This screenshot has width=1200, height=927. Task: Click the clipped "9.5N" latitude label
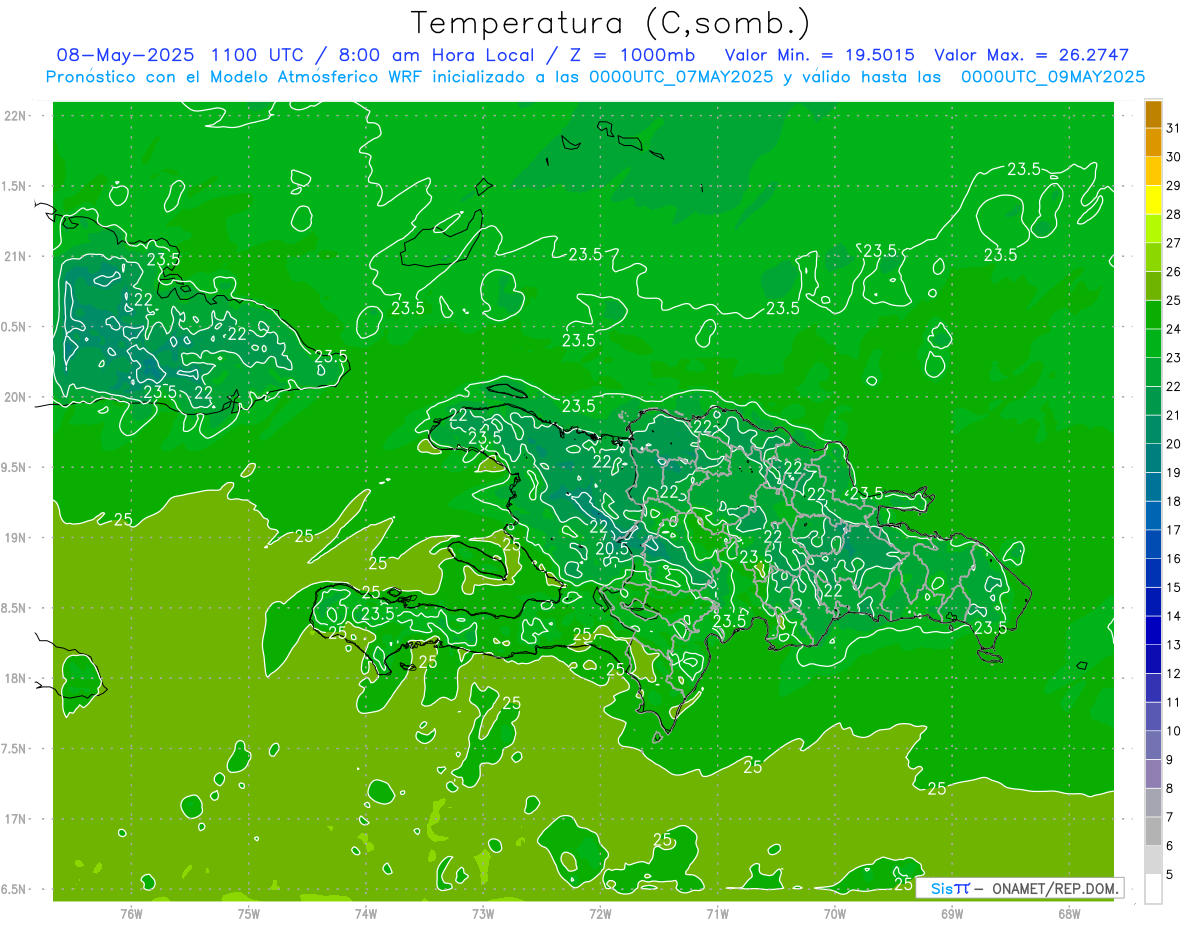click(x=14, y=468)
